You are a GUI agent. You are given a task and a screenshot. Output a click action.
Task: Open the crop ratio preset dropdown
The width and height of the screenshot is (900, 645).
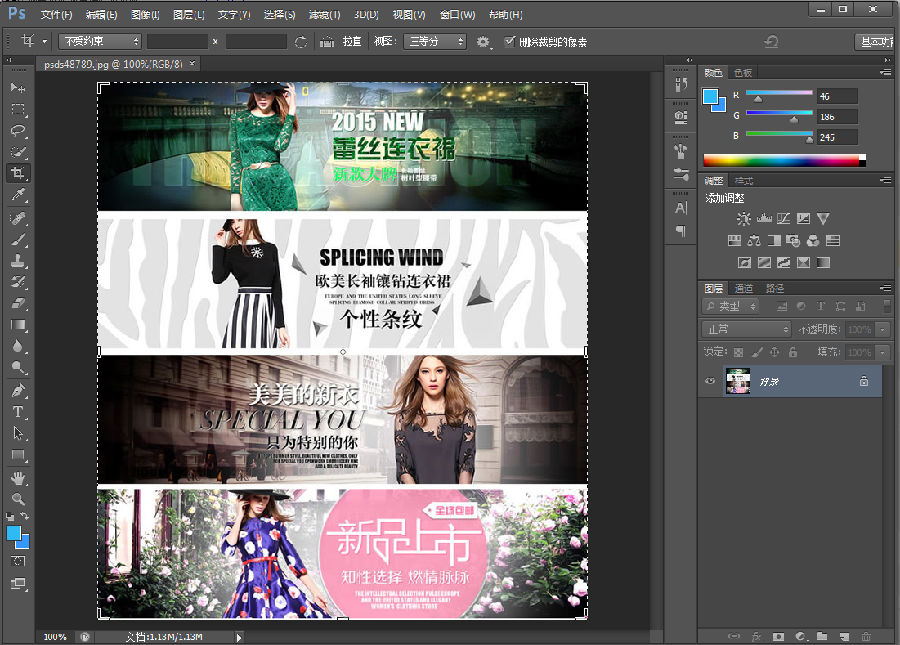click(x=99, y=42)
